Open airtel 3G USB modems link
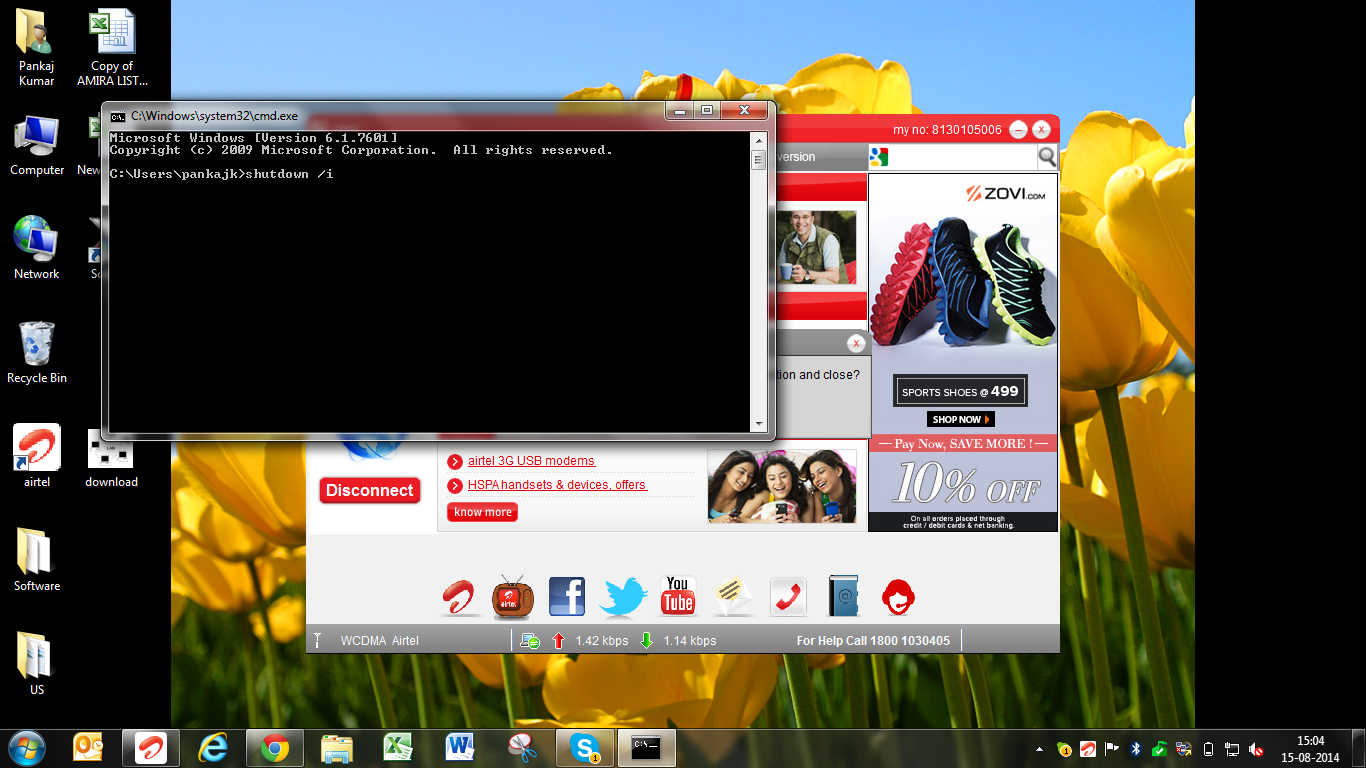This screenshot has width=1366, height=768. (531, 461)
